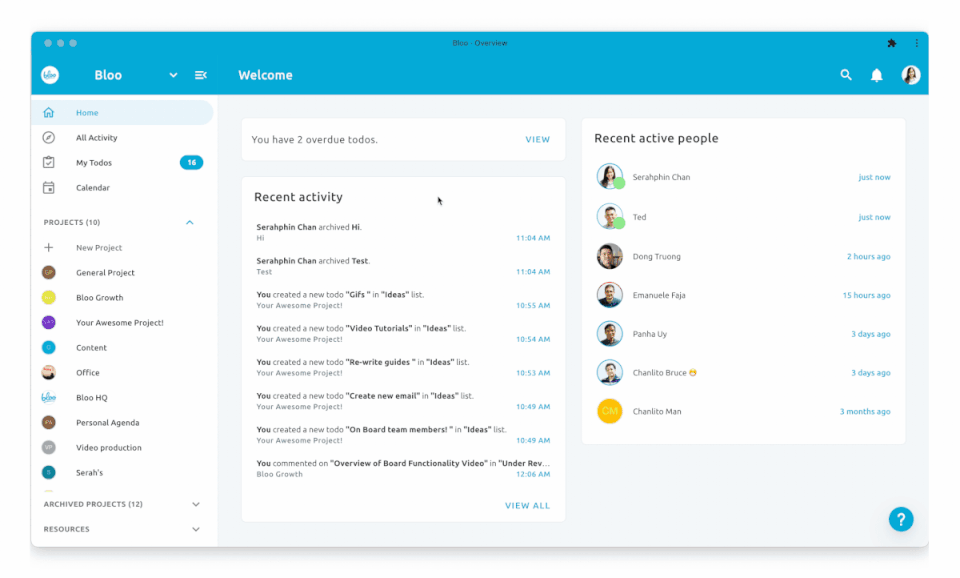Click the Serah's teal icon
The image size is (960, 578).
pyautogui.click(x=48, y=473)
